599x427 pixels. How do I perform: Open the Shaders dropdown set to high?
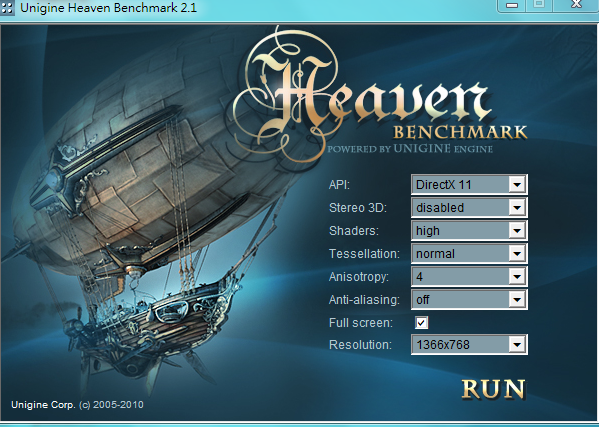469,231
